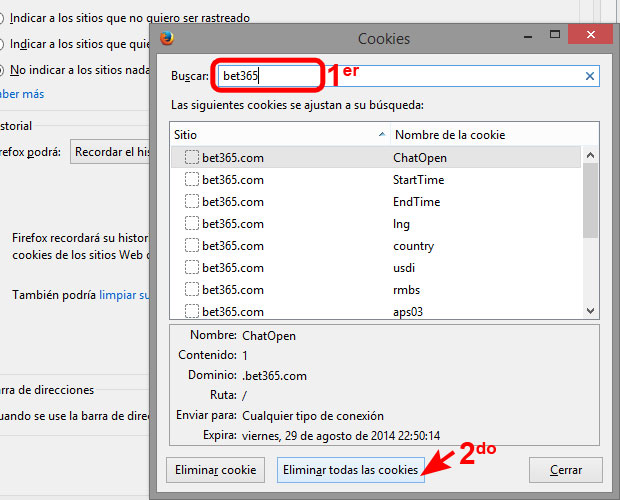The width and height of the screenshot is (620, 500).
Task: Click the Firefox icon in Cookies title bar
Action: tap(167, 38)
